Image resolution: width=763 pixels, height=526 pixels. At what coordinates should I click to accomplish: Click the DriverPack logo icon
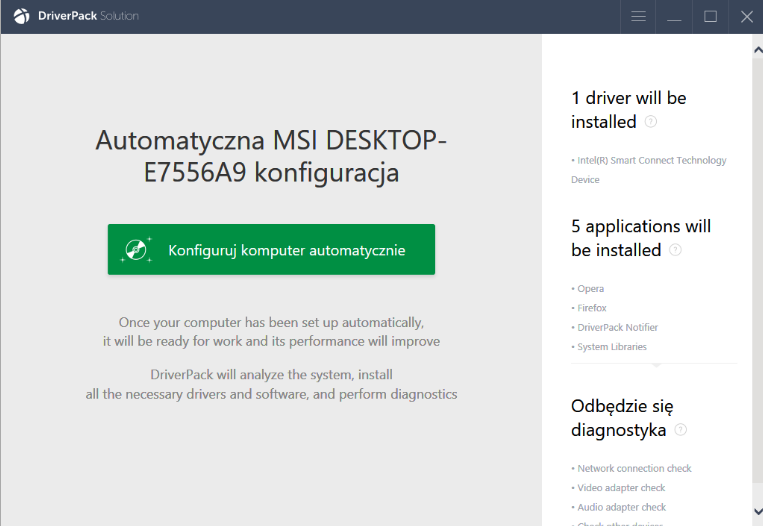coord(21,16)
